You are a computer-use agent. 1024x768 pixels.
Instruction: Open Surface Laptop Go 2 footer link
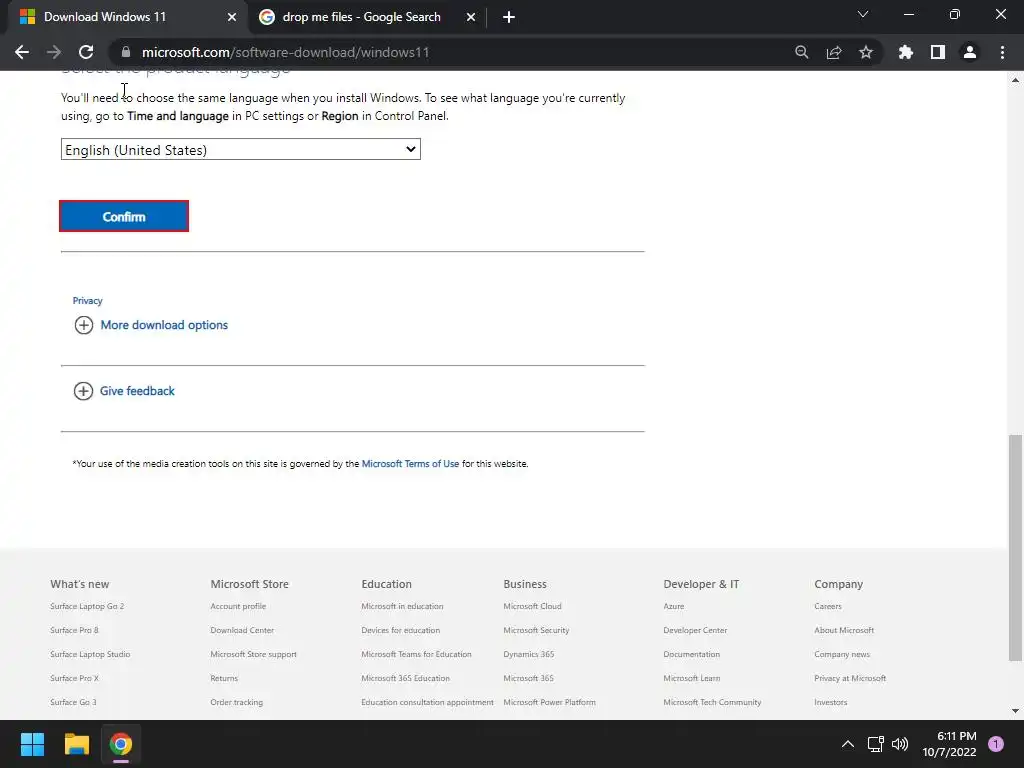[87, 606]
